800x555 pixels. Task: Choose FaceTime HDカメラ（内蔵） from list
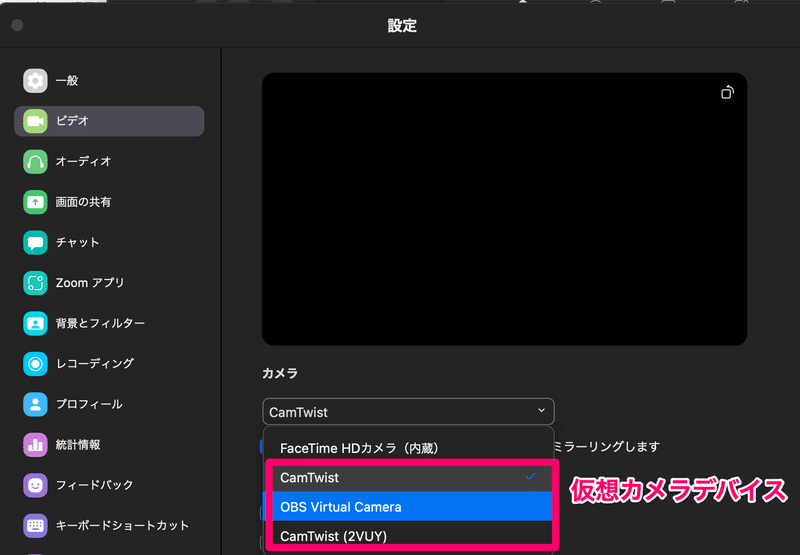coord(408,448)
